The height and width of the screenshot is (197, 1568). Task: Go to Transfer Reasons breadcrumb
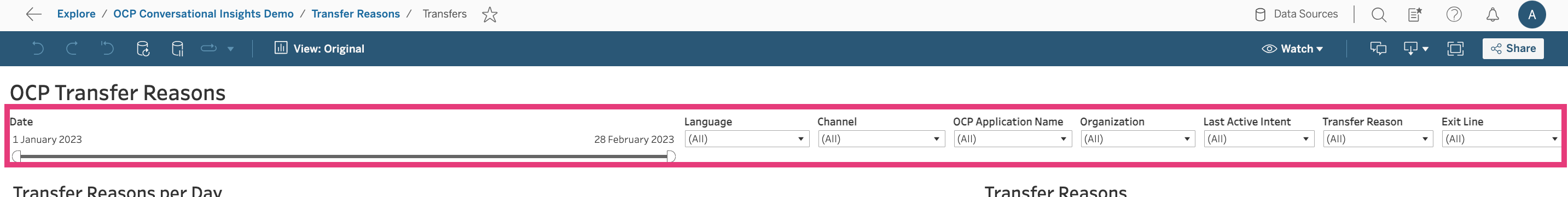coord(356,14)
